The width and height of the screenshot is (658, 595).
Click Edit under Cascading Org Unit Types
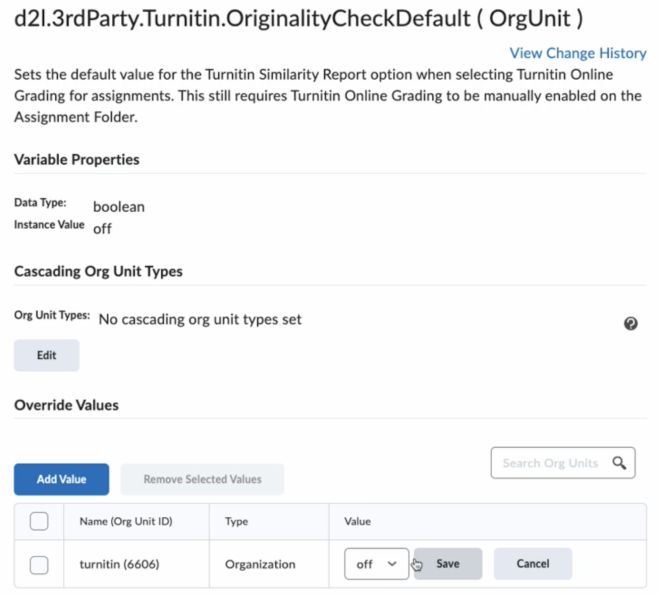pos(47,355)
